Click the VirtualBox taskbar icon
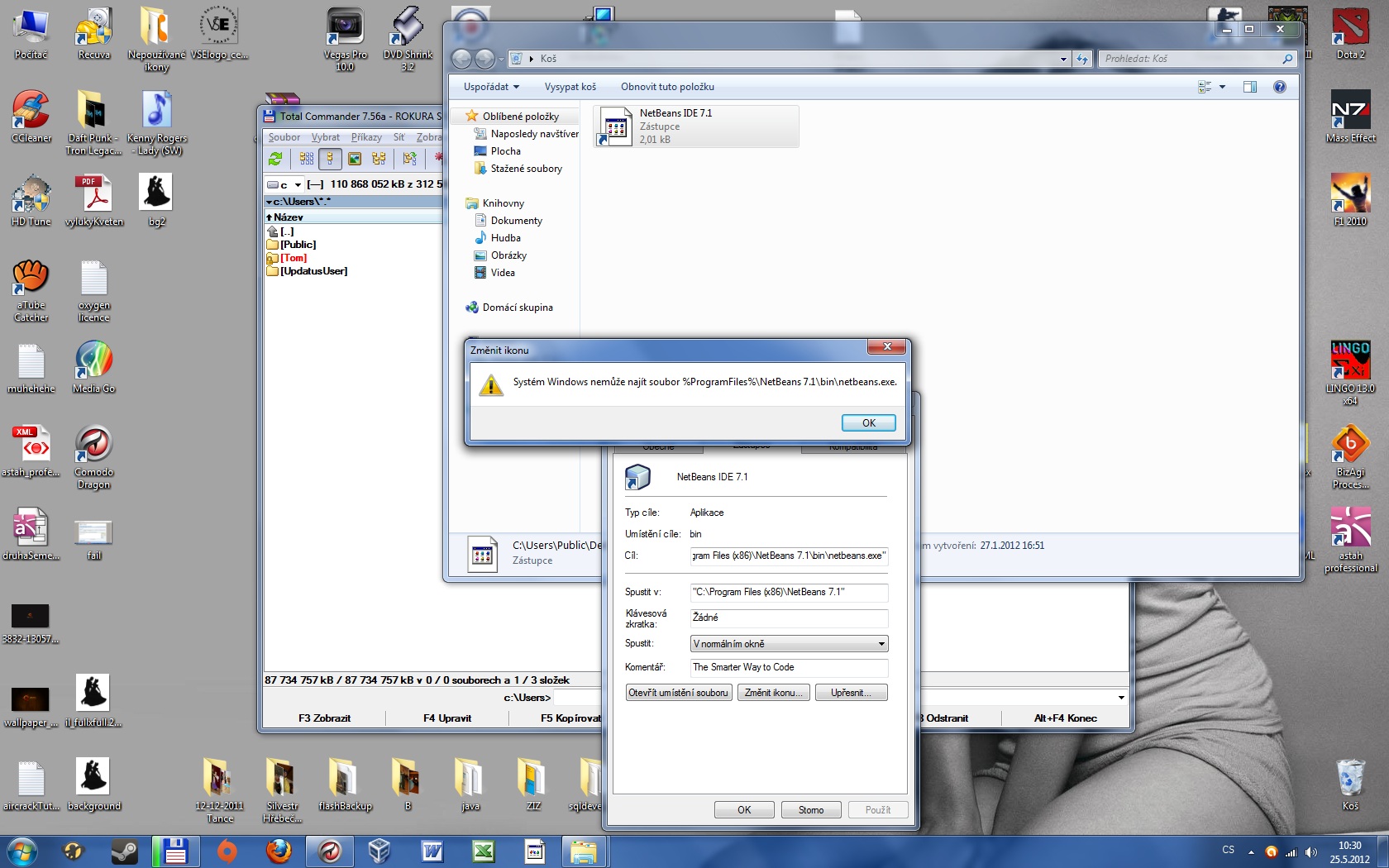Image resolution: width=1389 pixels, height=868 pixels. point(379,851)
